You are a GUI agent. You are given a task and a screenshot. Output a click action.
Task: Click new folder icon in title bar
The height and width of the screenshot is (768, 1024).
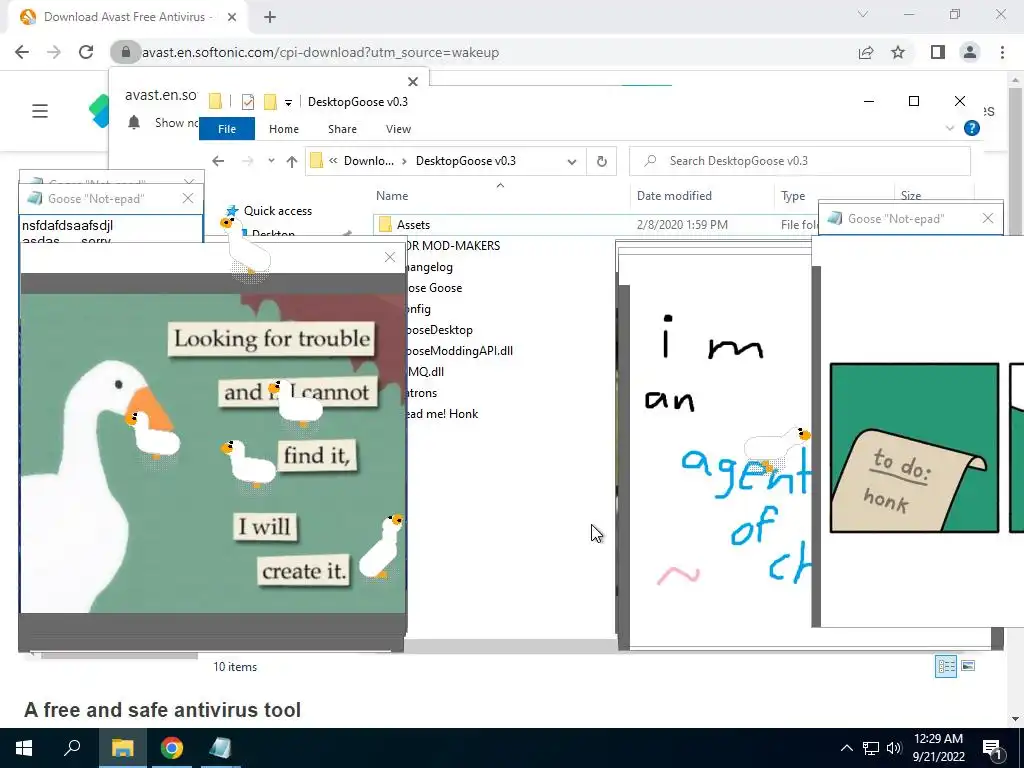tap(270, 101)
